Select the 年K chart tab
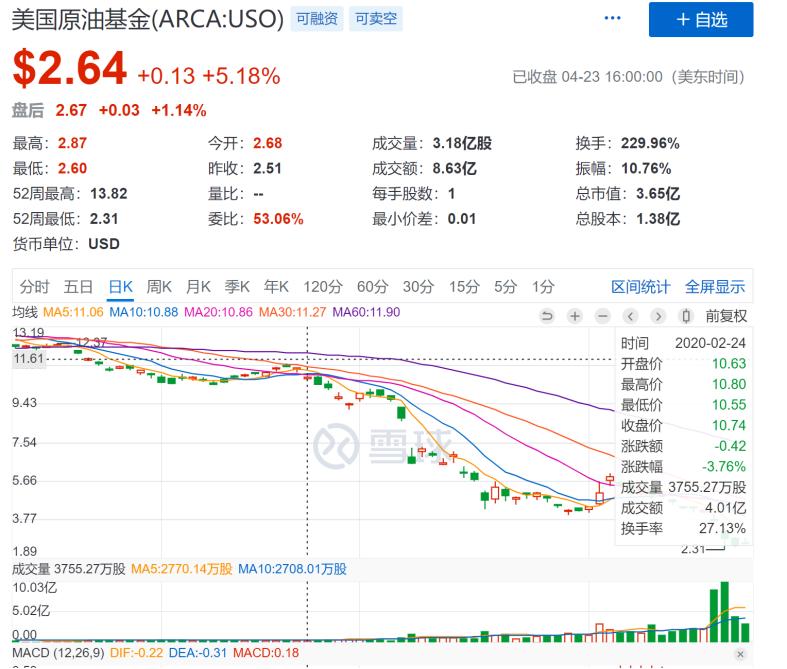Screen dimensions: 787x669 tap(276, 287)
